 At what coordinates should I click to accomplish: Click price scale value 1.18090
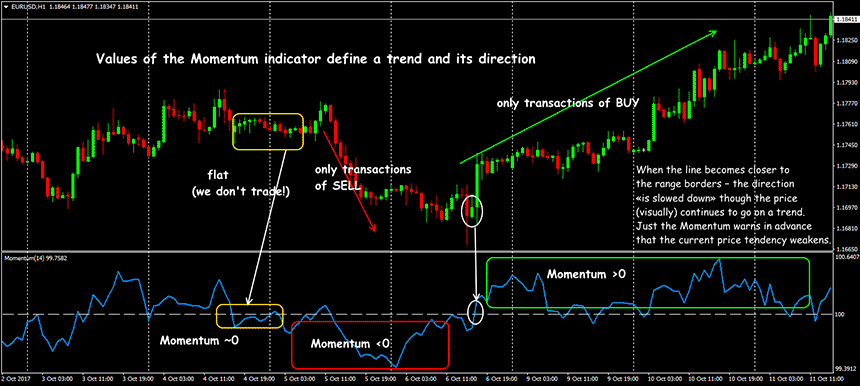pyautogui.click(x=847, y=61)
